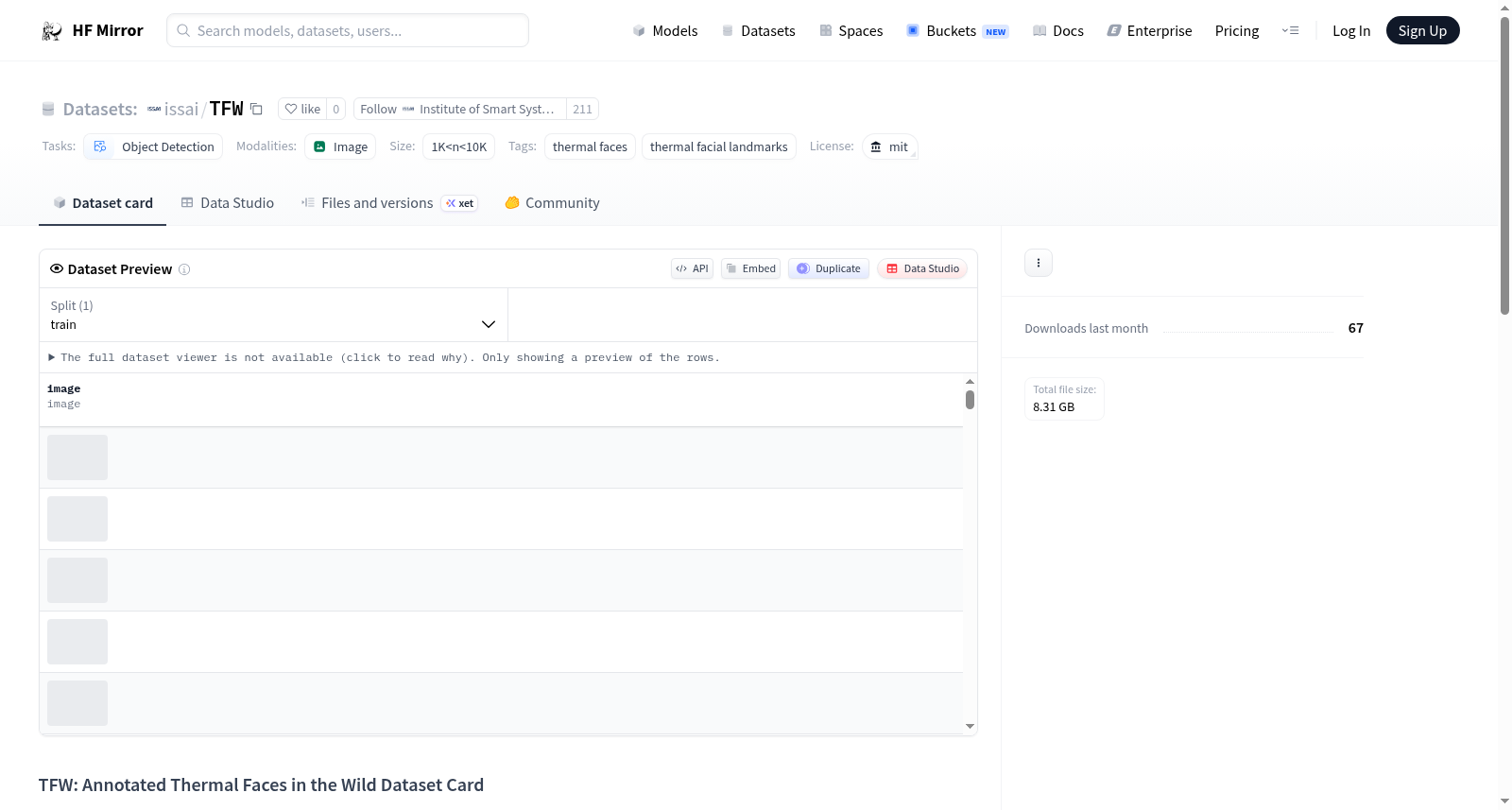
Task: Click the Dataset Preview info icon
Action: pyautogui.click(x=184, y=269)
